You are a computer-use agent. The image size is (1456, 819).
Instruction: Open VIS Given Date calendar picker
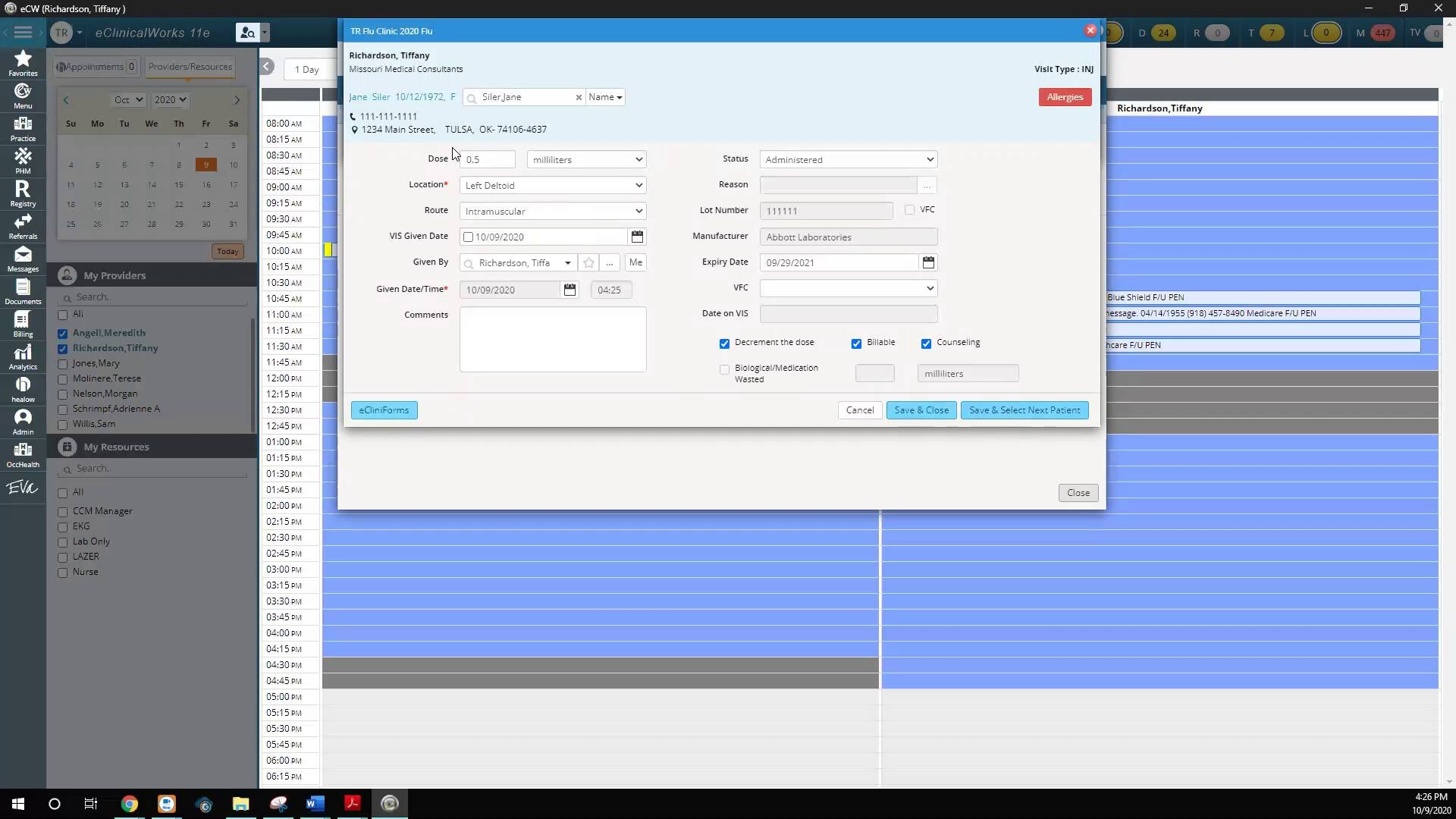pos(637,237)
